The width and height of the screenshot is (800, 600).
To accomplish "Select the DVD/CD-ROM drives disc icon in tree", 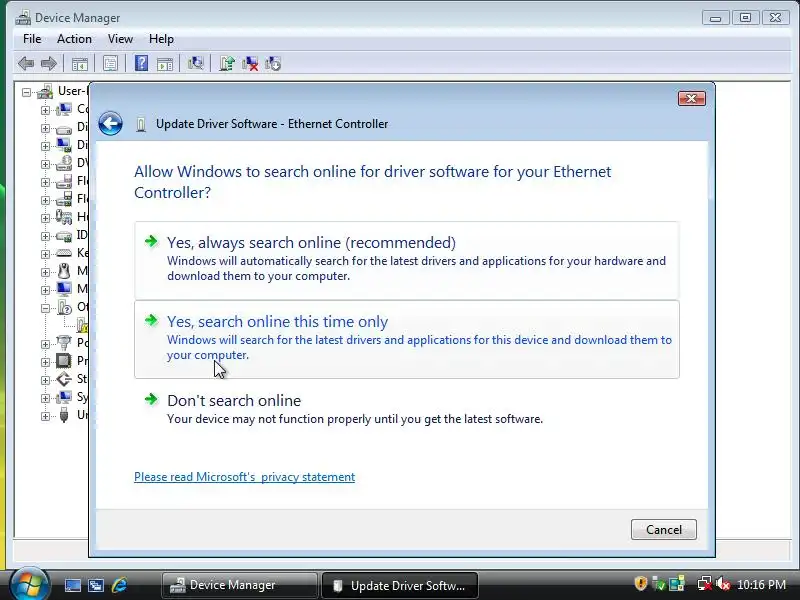I will [x=64, y=163].
